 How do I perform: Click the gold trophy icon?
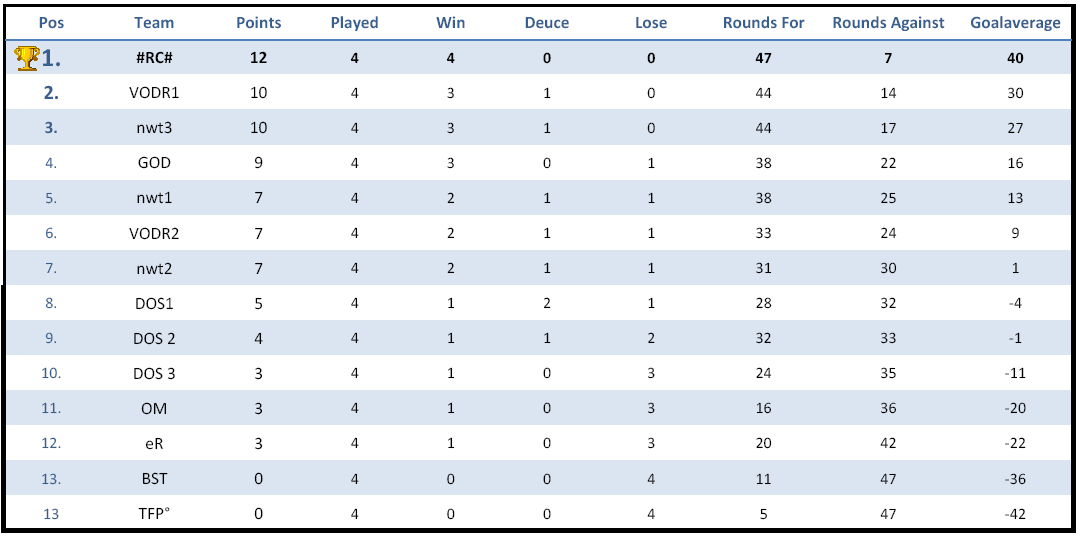[x=27, y=58]
